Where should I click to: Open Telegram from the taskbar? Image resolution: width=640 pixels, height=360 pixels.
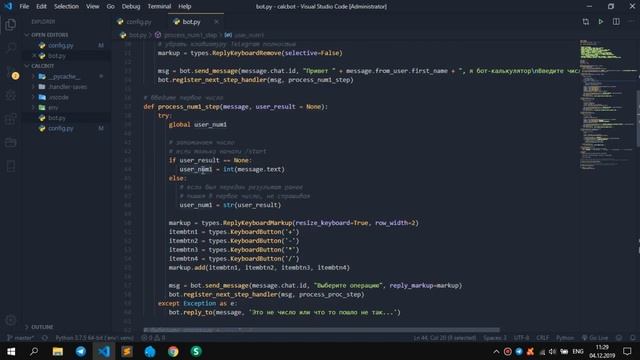coord(80,351)
